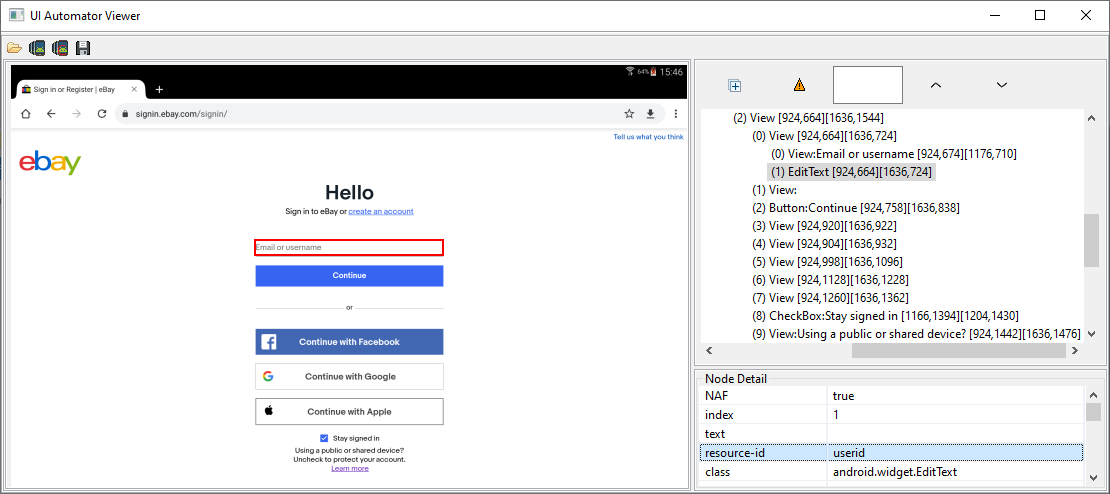Screen dimensions: 1110x494
Task: Minimize the UI Automator Viewer window
Action: coord(995,16)
